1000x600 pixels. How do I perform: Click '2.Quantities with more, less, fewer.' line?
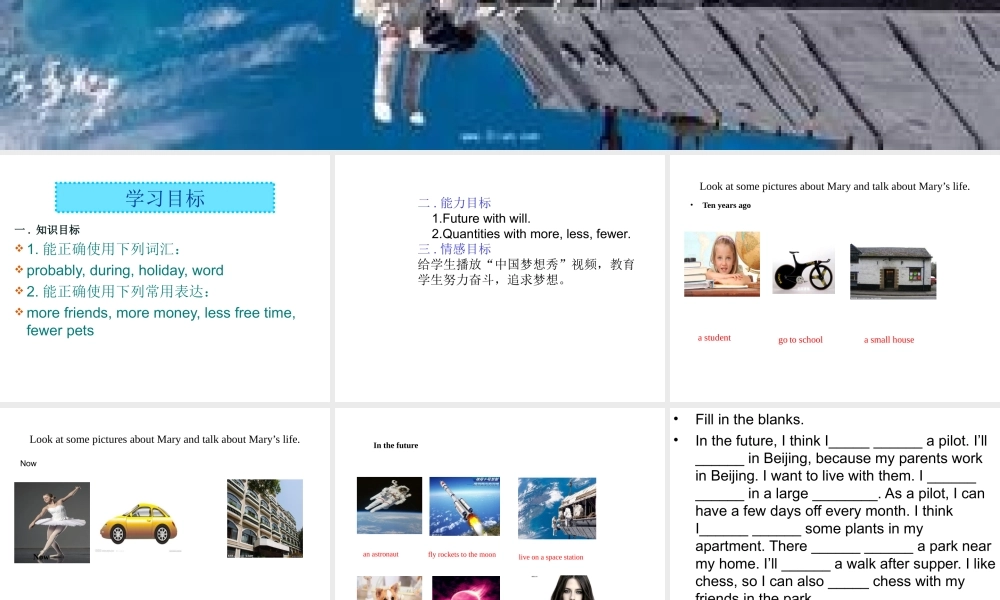531,234
